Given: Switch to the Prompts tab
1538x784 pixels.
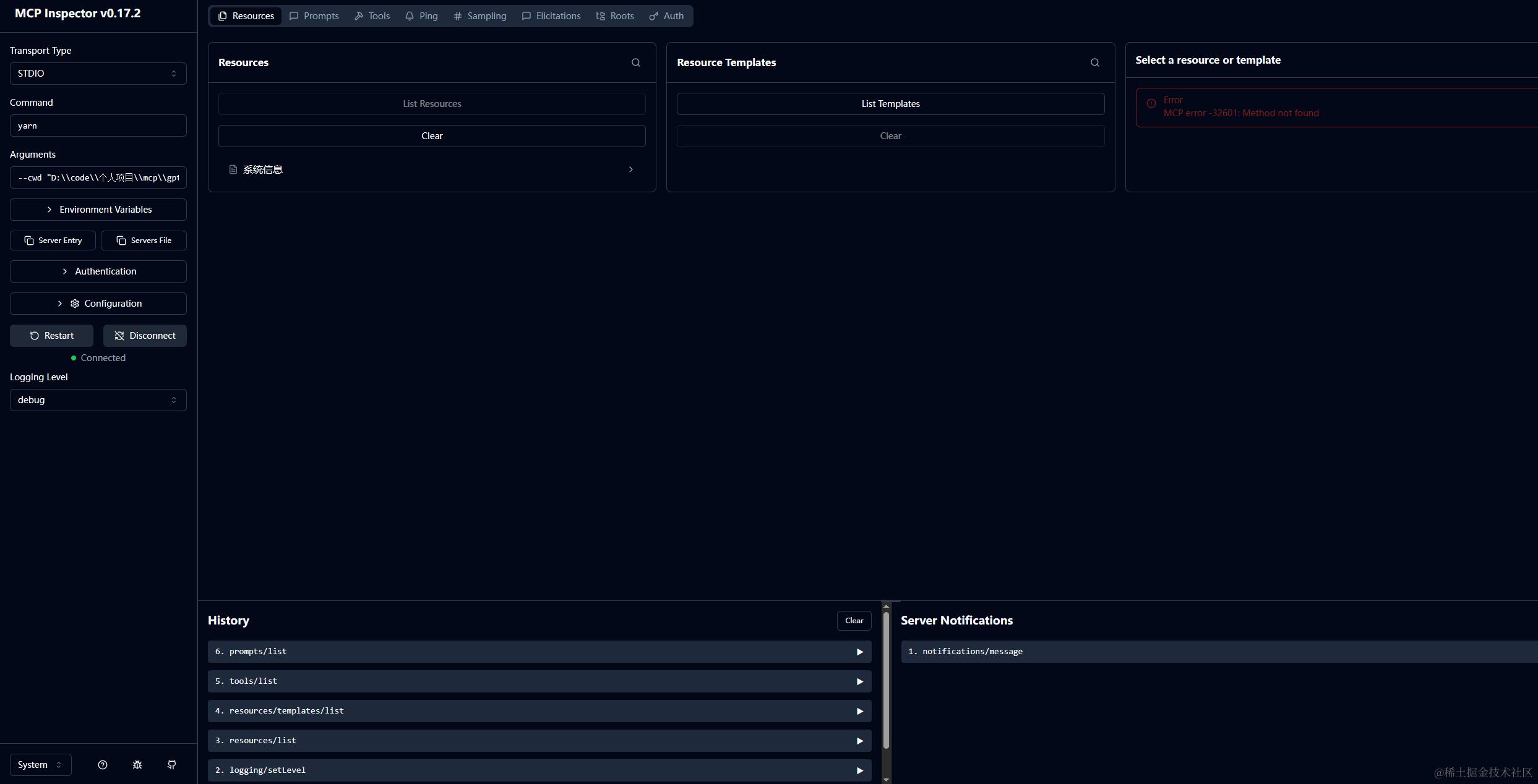Looking at the screenshot, I should (x=314, y=16).
